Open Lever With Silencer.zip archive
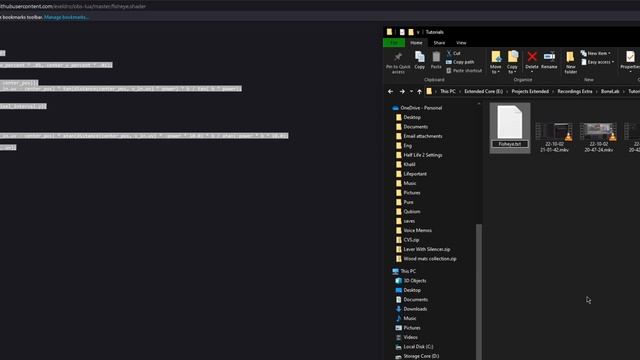 click(423, 249)
